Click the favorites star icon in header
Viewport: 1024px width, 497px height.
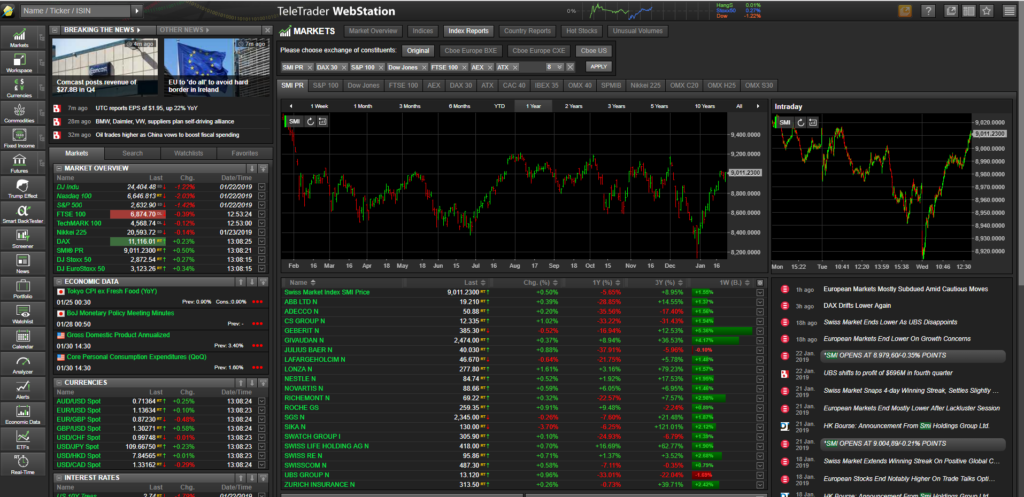click(987, 10)
